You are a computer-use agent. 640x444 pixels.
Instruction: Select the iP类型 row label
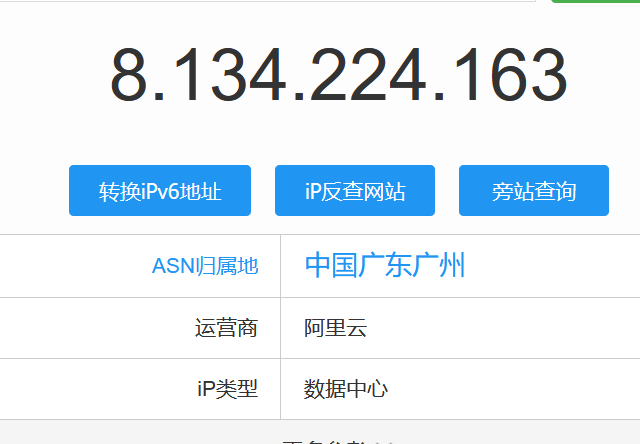click(x=227, y=389)
